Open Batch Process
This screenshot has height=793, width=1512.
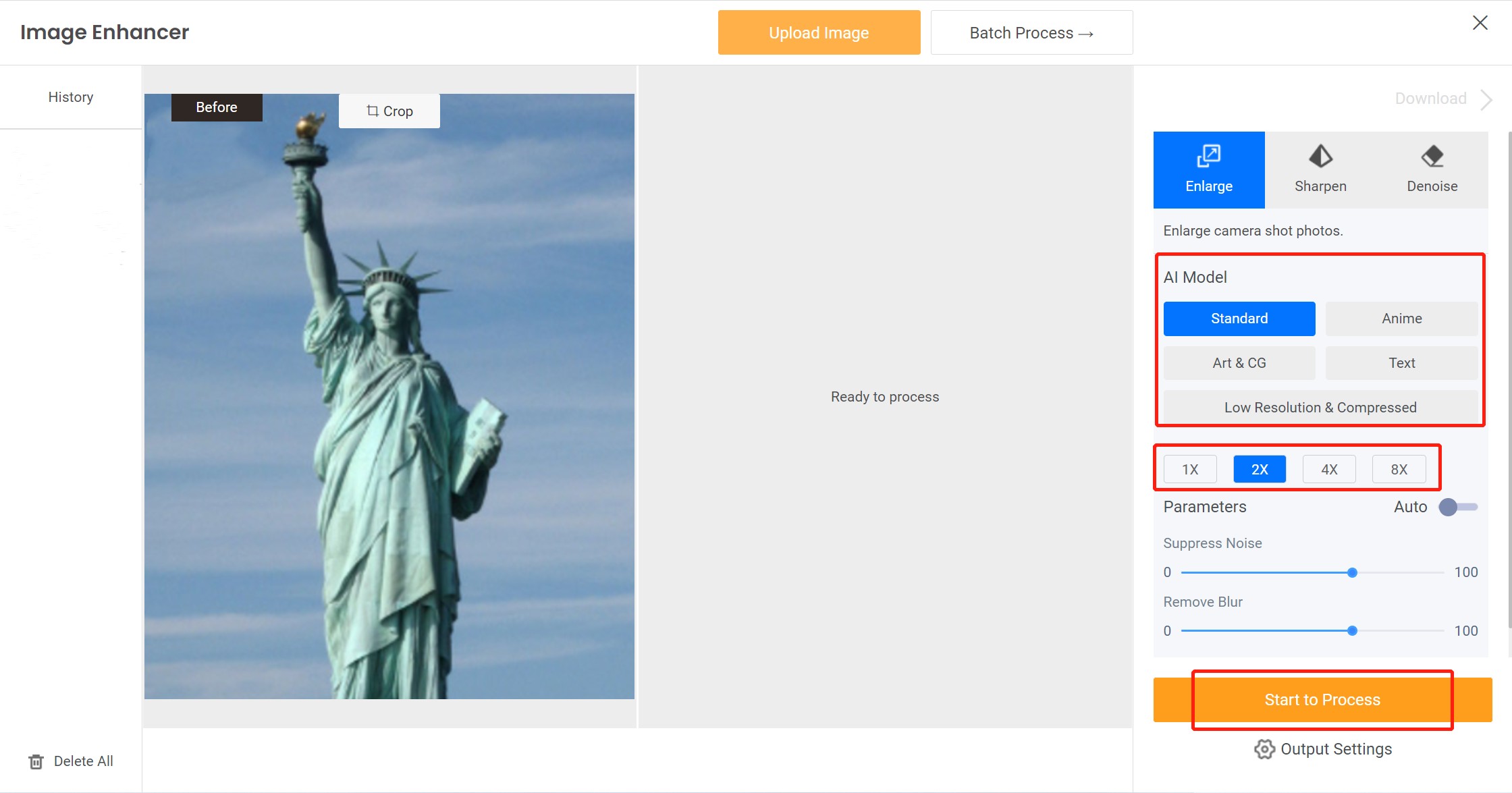coord(1031,32)
